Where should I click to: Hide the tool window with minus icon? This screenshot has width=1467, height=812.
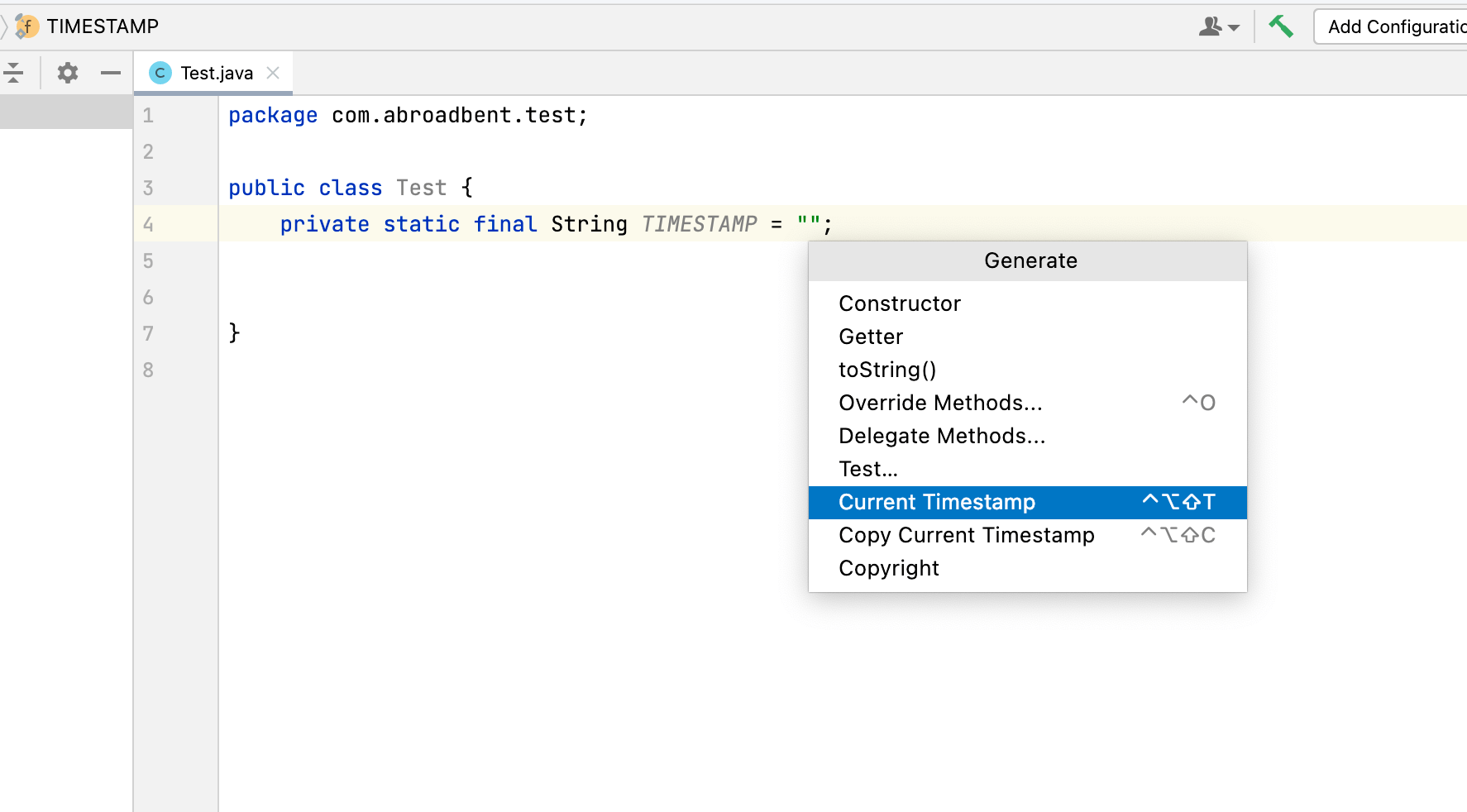(x=111, y=73)
